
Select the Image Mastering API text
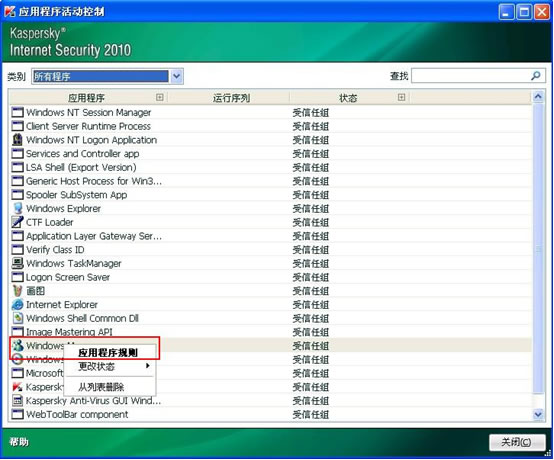(x=69, y=332)
